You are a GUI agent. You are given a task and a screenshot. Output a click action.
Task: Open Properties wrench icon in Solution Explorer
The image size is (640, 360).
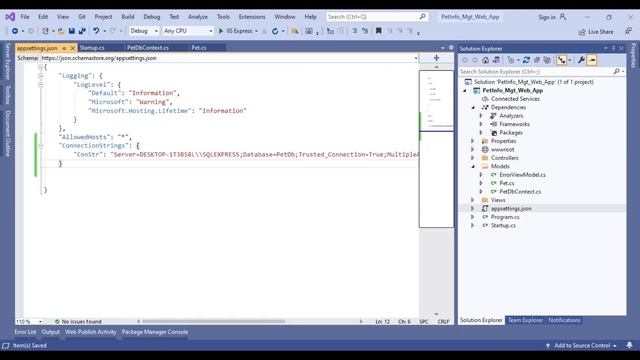coord(581,60)
